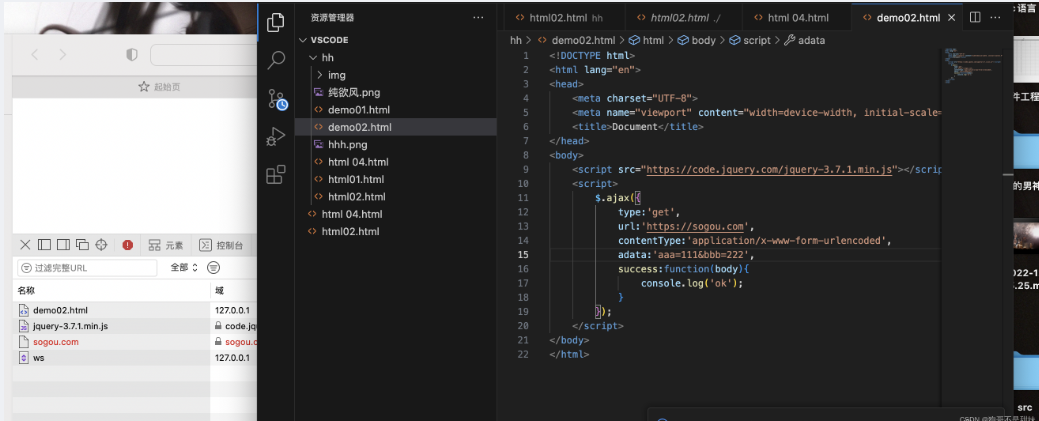
Task: Click the resource type filter icon
Action: [213, 268]
